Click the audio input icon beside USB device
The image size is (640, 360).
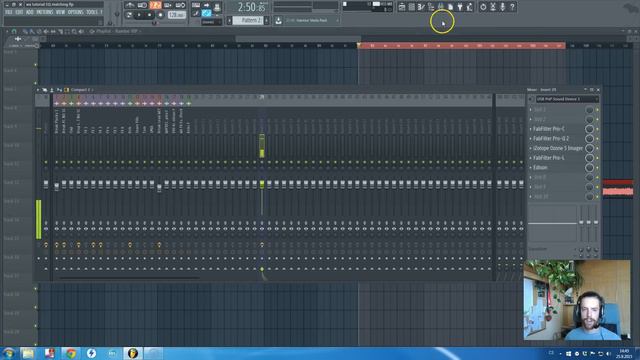[x=531, y=99]
